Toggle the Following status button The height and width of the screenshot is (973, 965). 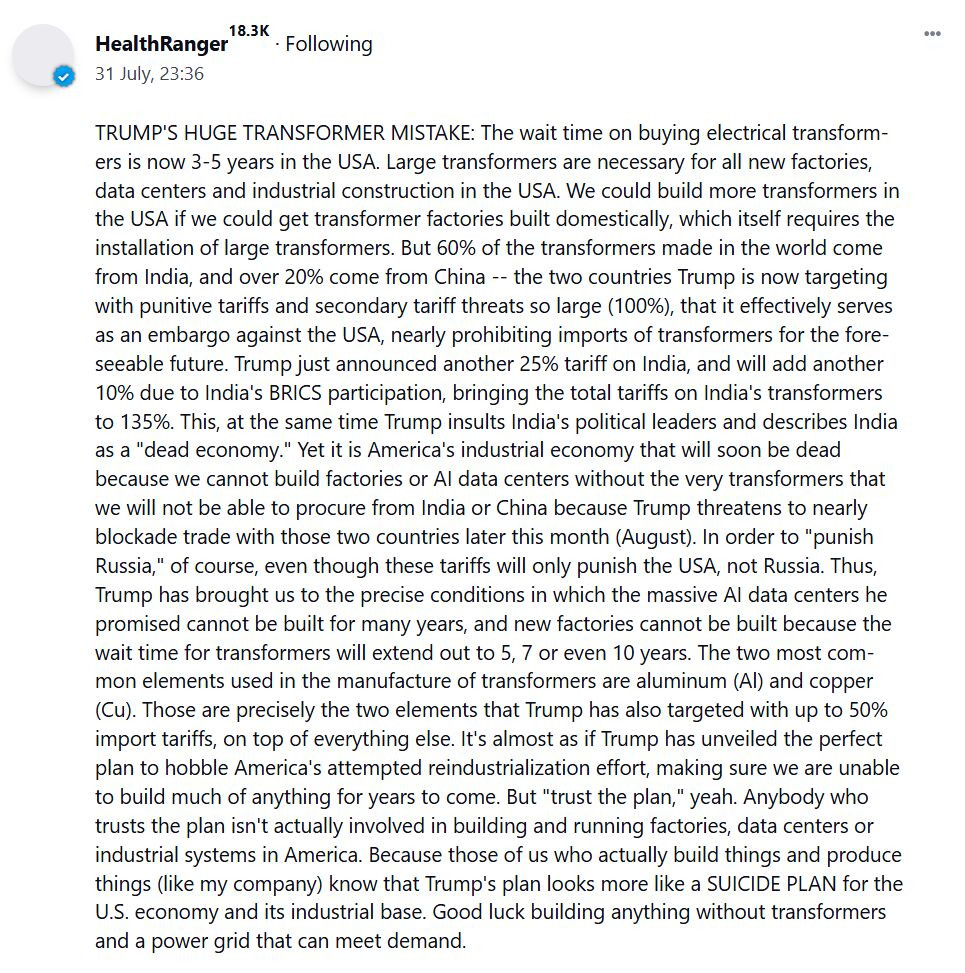tap(329, 44)
